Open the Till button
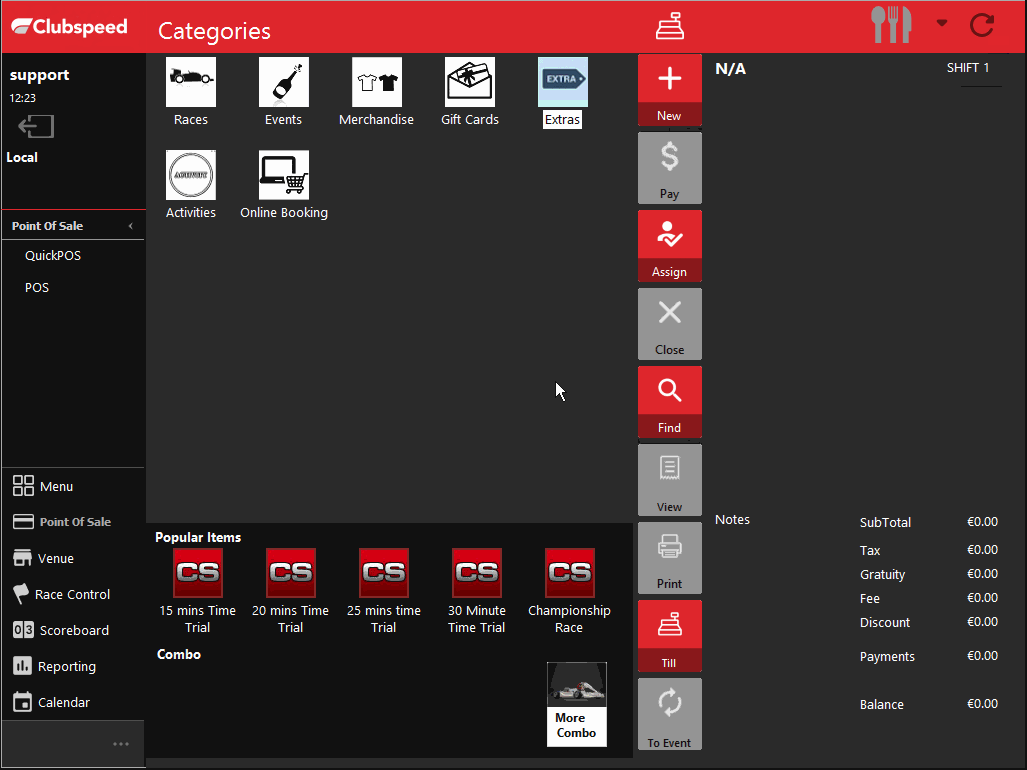Screen dimensions: 1027x770 669,636
